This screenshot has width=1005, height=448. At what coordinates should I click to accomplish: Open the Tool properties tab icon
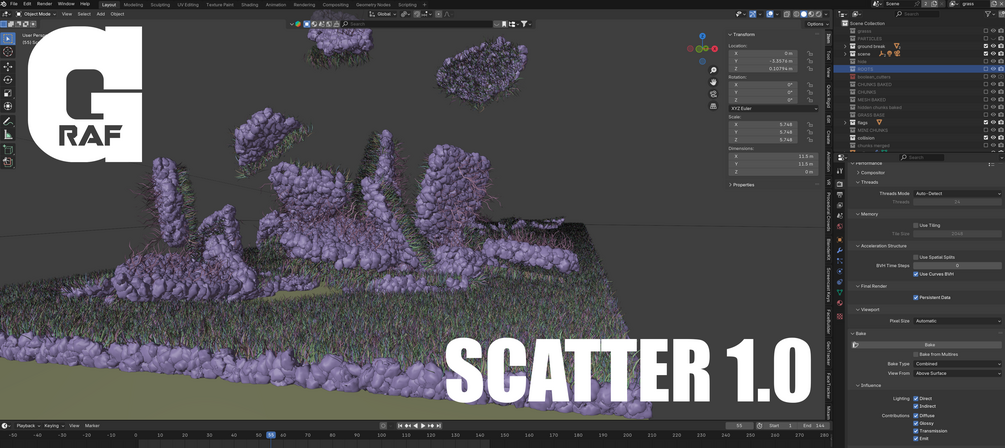pyautogui.click(x=840, y=172)
